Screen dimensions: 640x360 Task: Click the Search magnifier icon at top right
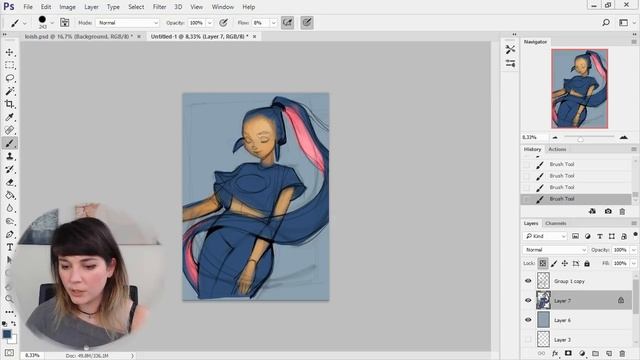tap(606, 22)
